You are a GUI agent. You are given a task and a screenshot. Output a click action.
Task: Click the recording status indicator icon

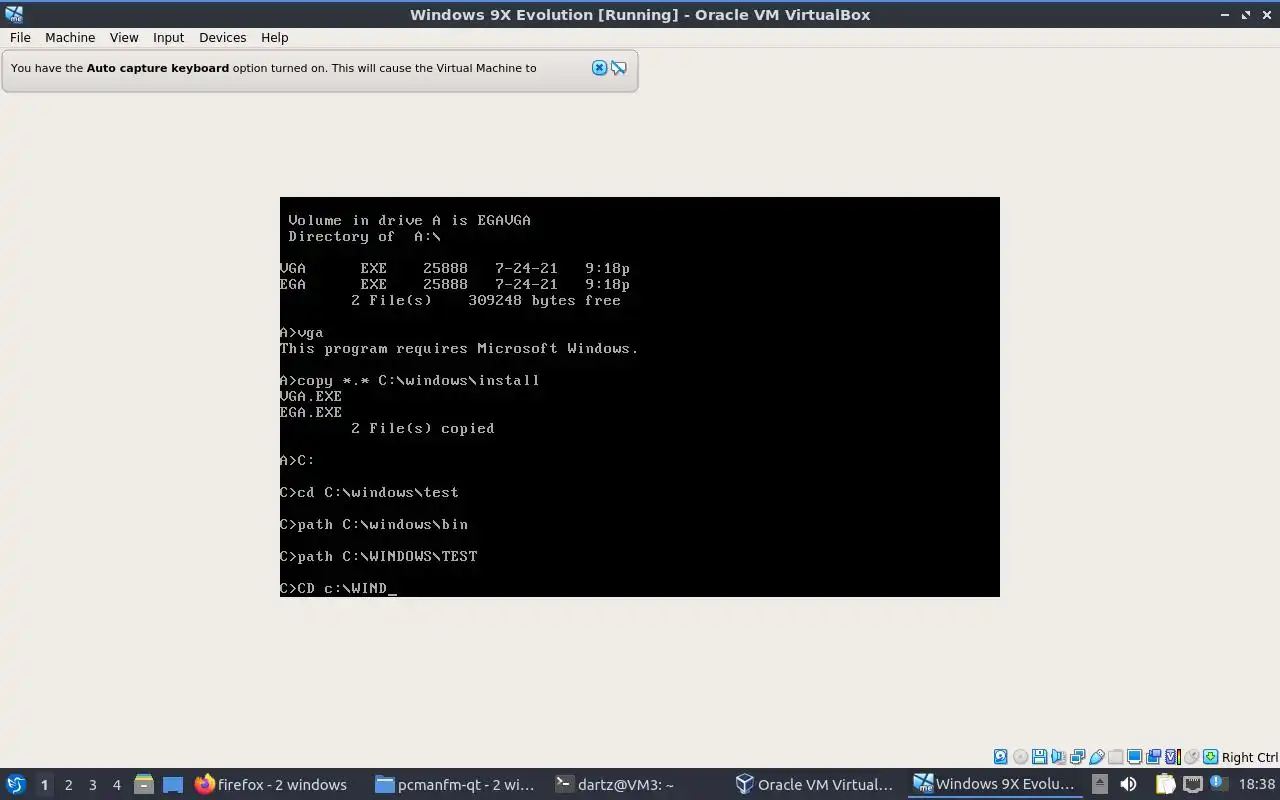click(x=1154, y=757)
